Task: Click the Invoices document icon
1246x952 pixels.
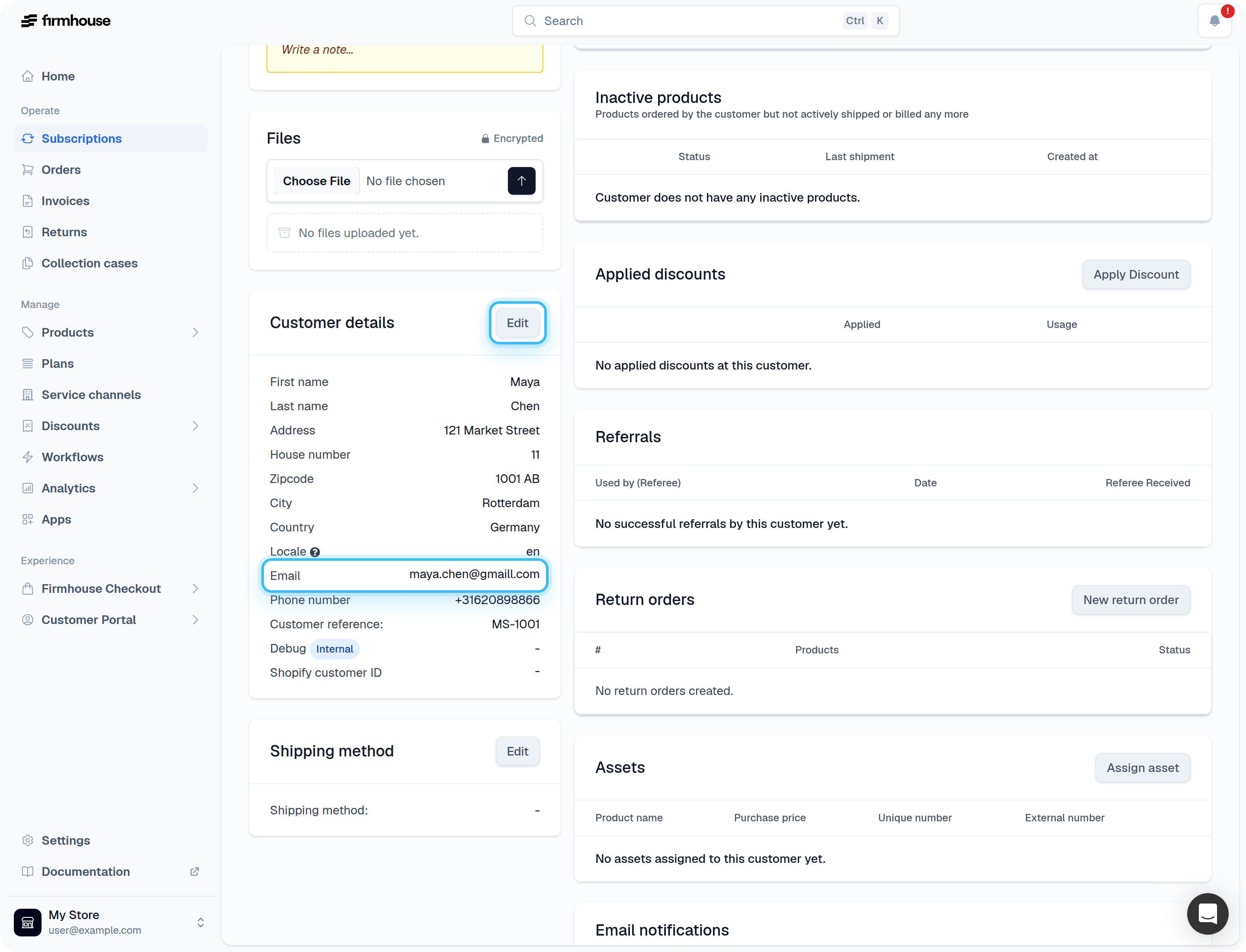Action: click(28, 201)
